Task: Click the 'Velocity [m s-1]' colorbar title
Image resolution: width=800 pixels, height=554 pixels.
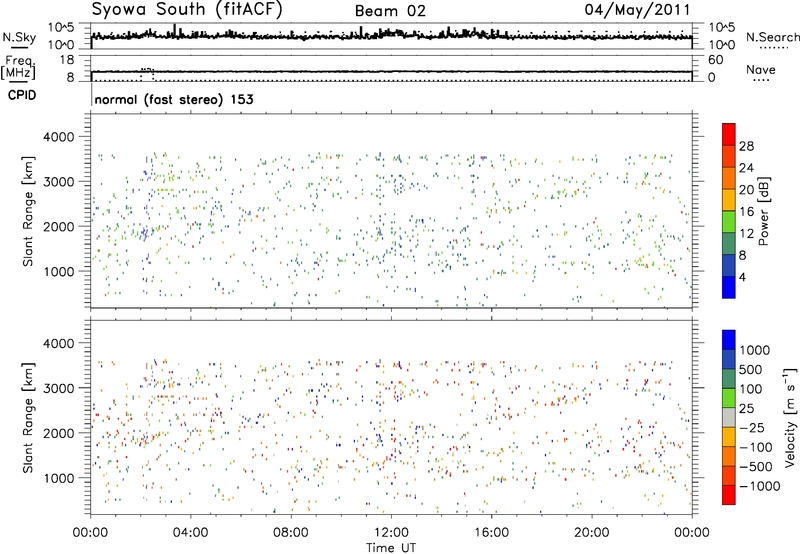Action: click(790, 417)
